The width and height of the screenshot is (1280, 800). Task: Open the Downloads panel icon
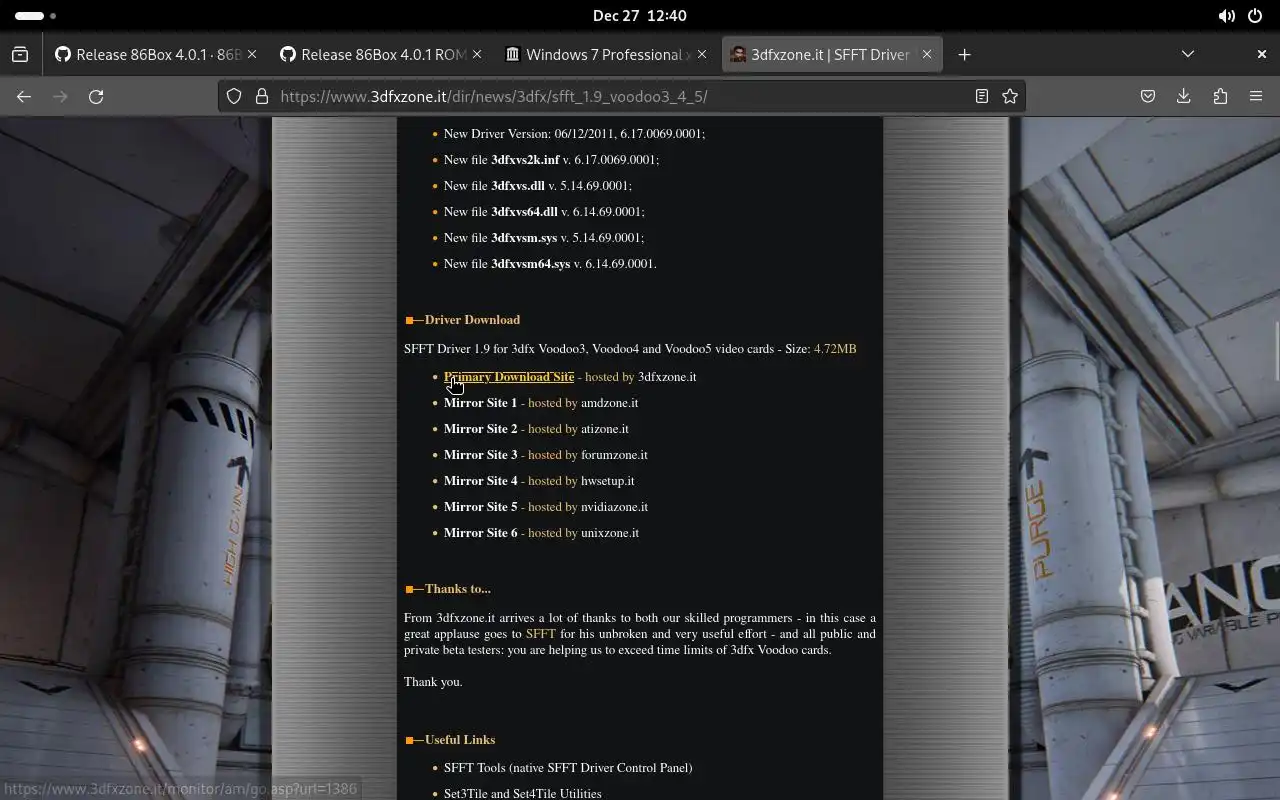[x=1184, y=96]
